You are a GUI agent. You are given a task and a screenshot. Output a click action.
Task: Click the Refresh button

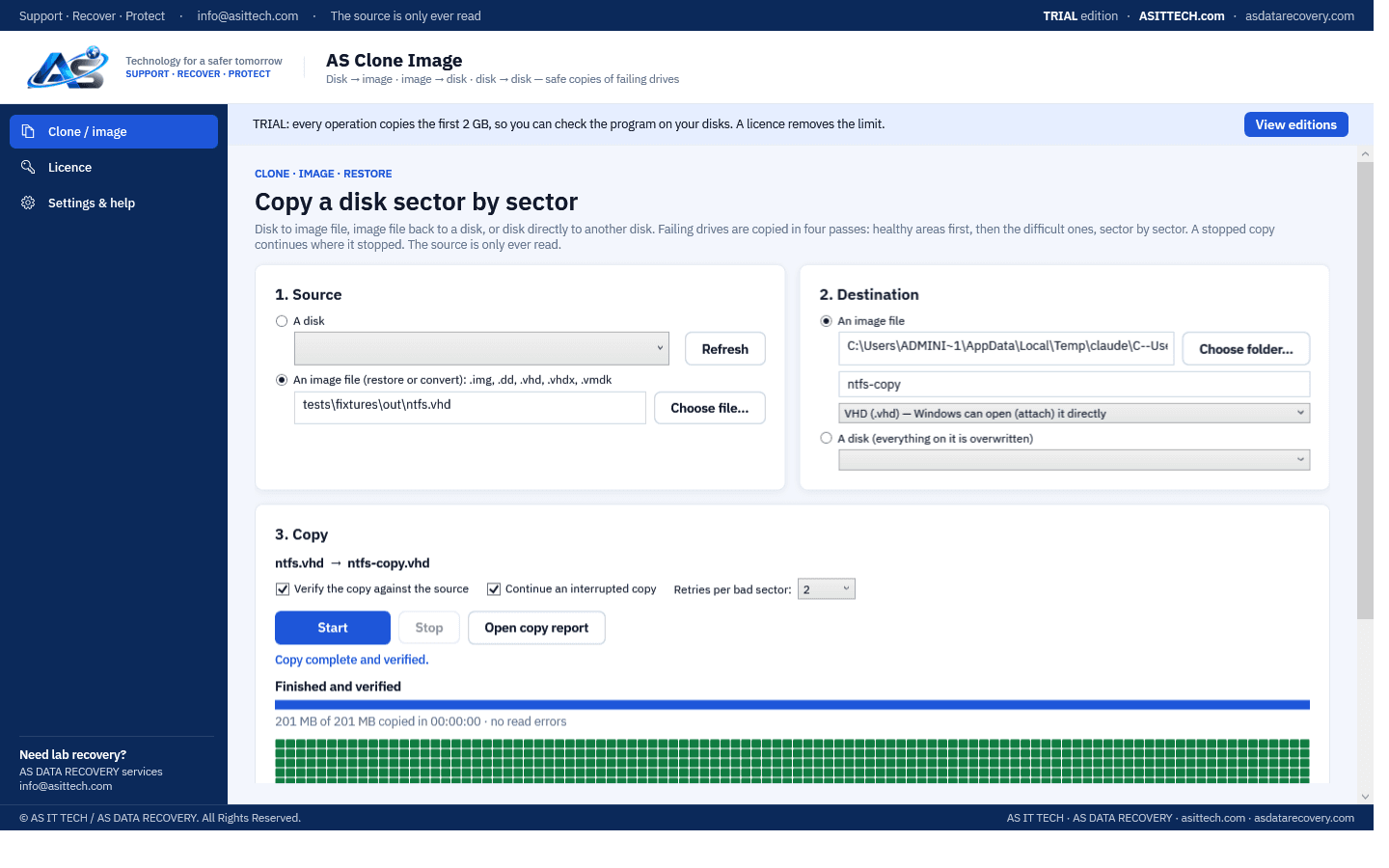point(725,349)
